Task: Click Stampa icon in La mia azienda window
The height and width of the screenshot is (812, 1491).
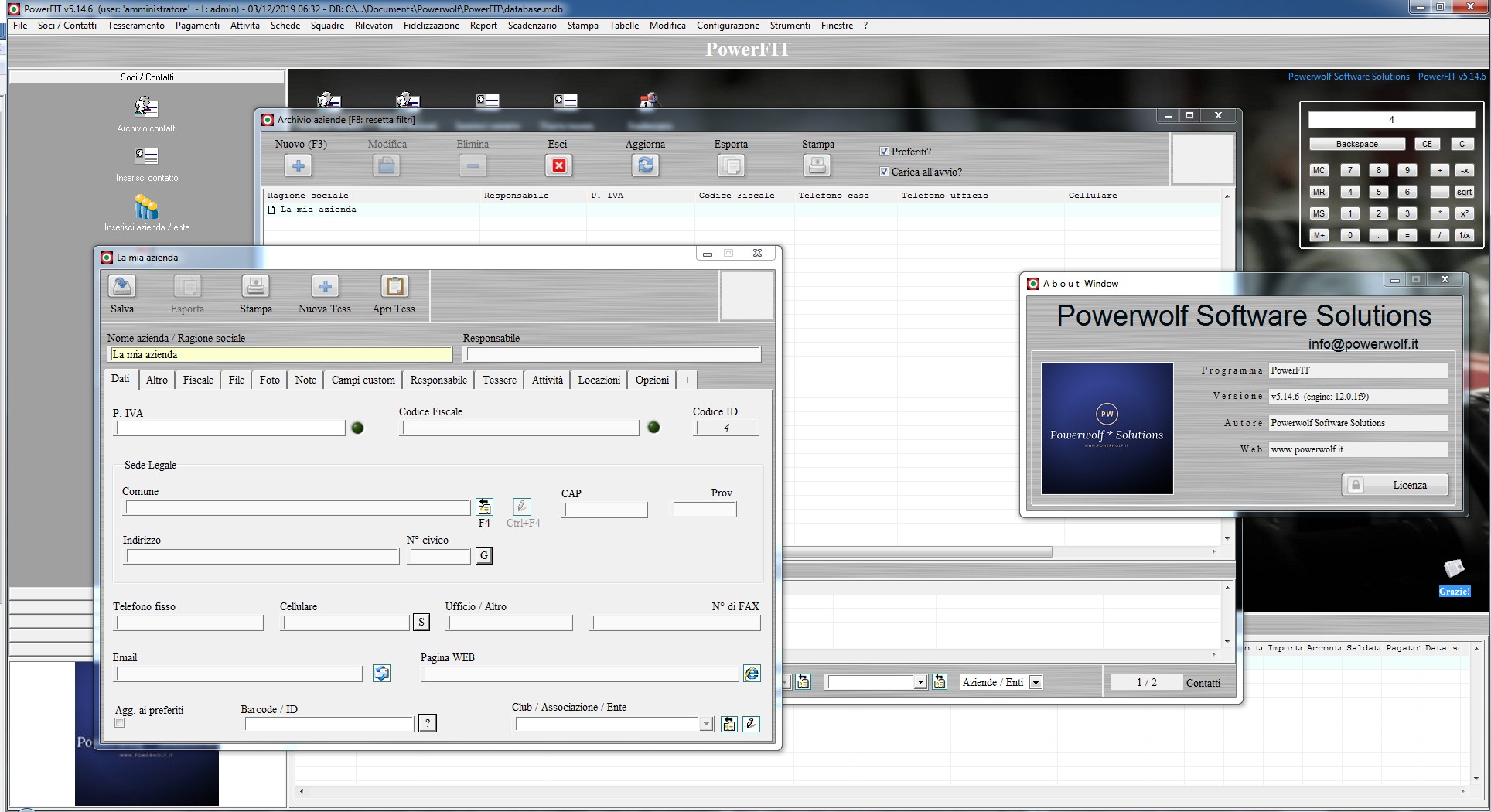Action: coord(255,287)
